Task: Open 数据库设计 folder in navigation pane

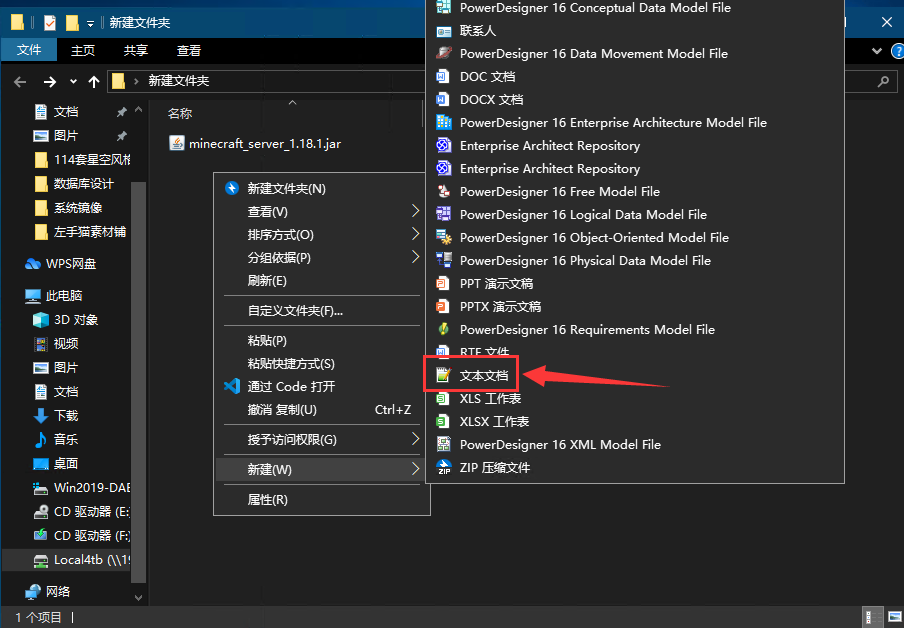Action: pyautogui.click(x=84, y=184)
